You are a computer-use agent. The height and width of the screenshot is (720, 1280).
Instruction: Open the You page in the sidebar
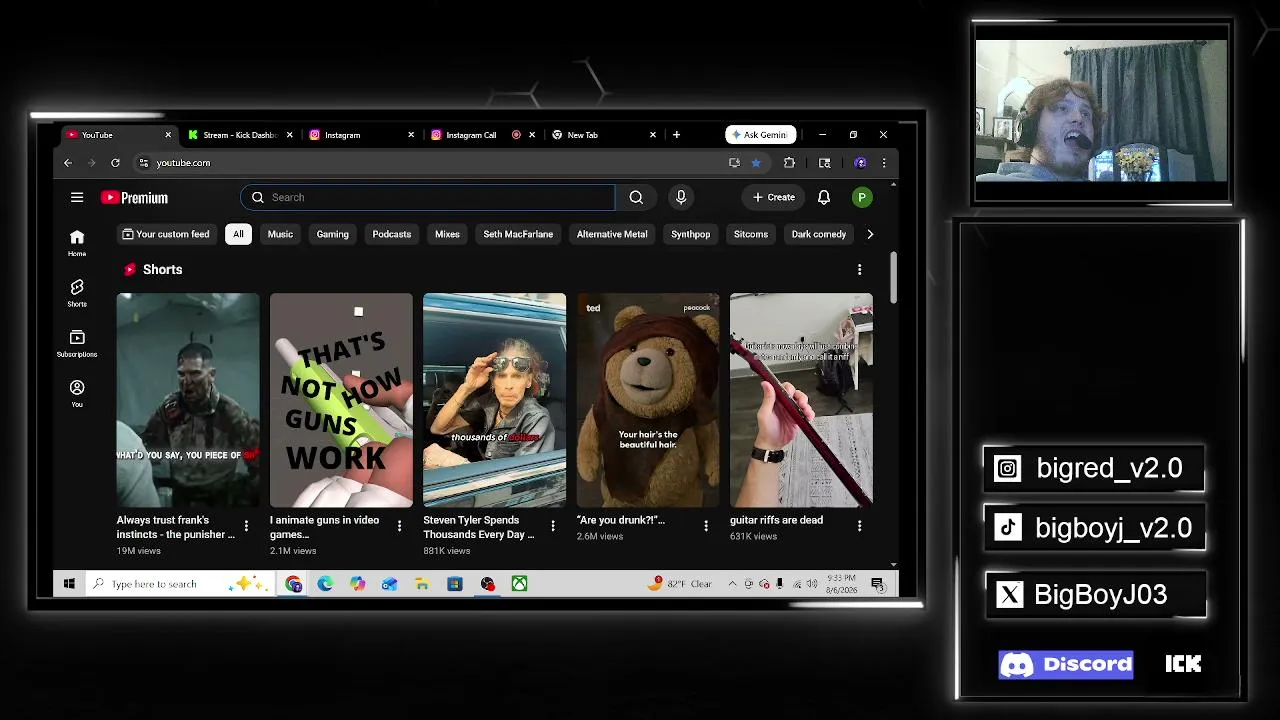[77, 393]
